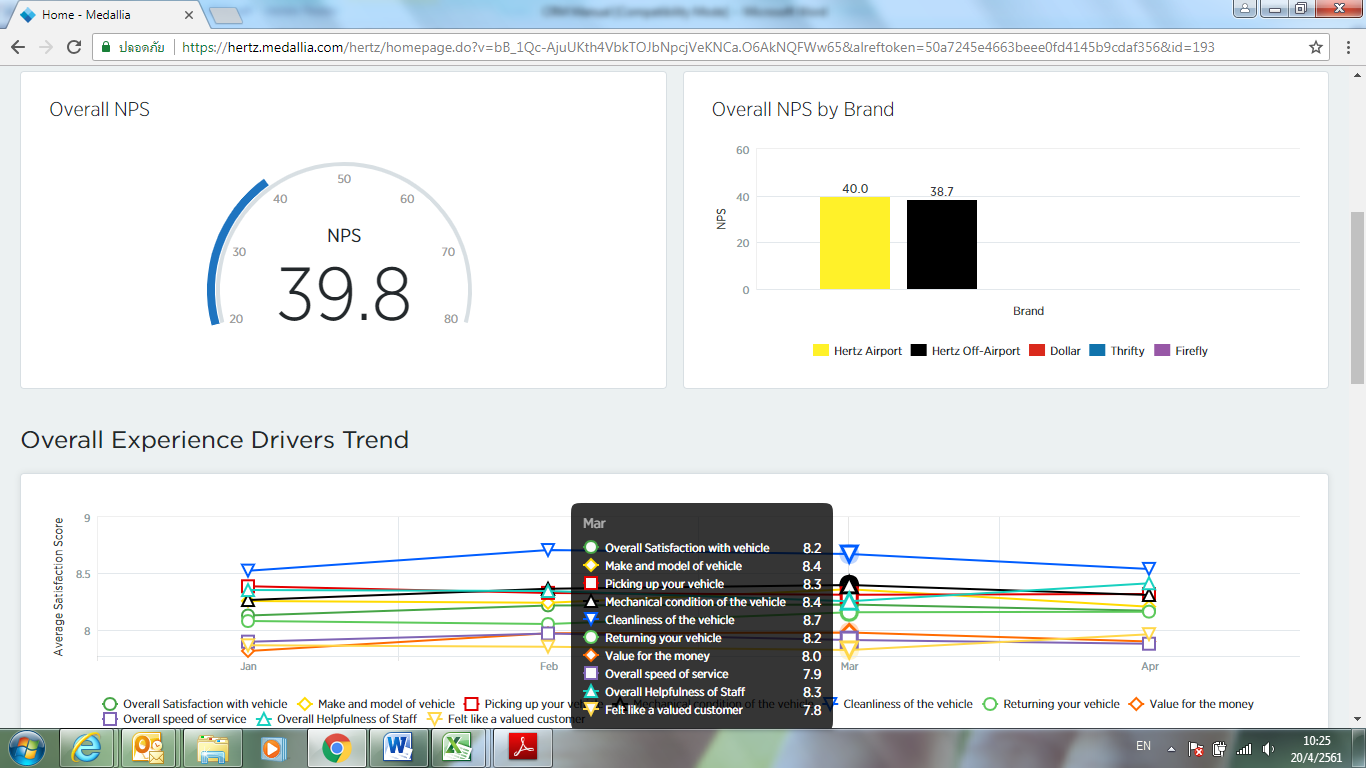Open Internet Explorer from the taskbar

[x=87, y=748]
